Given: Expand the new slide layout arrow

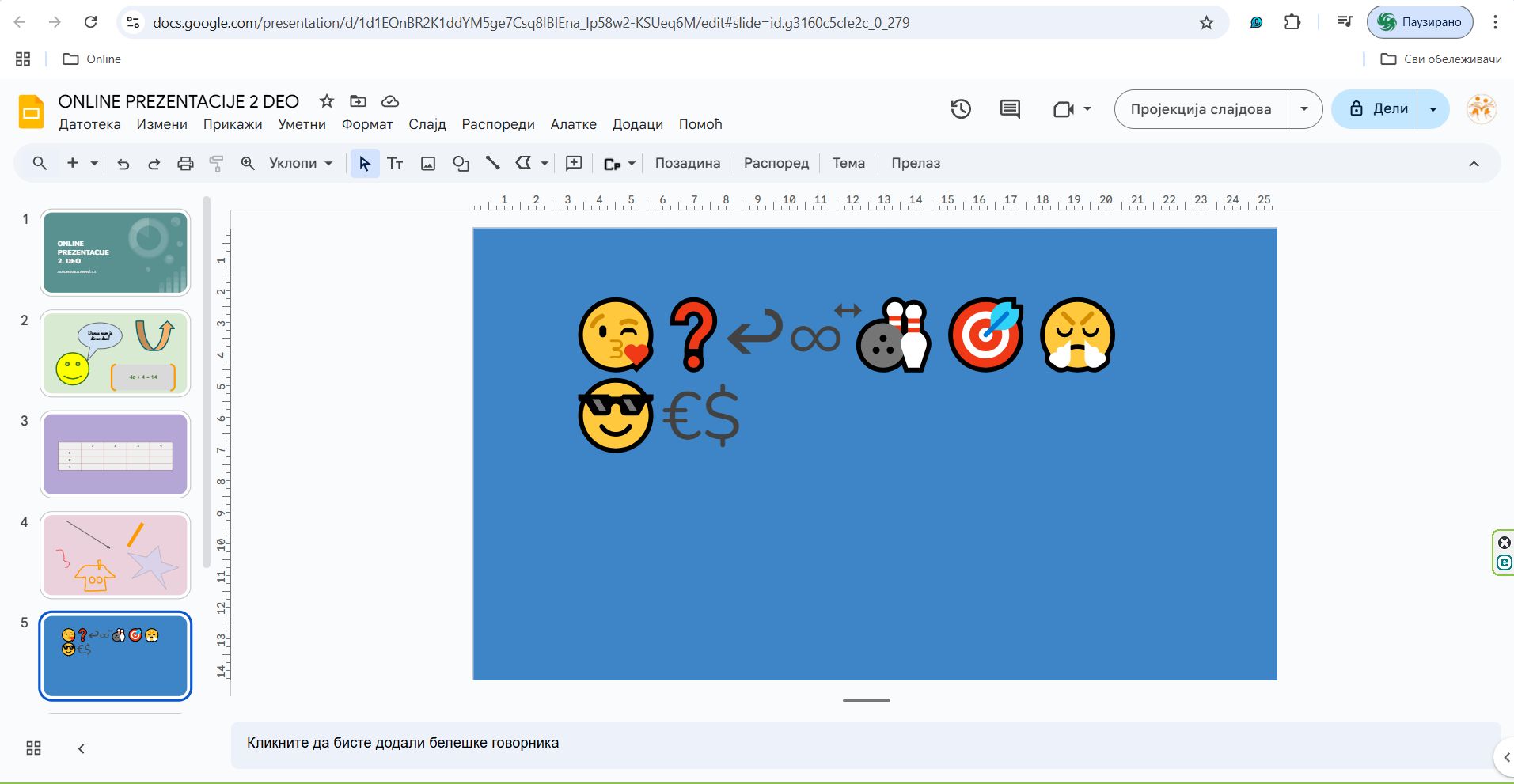Looking at the screenshot, I should 94,164.
